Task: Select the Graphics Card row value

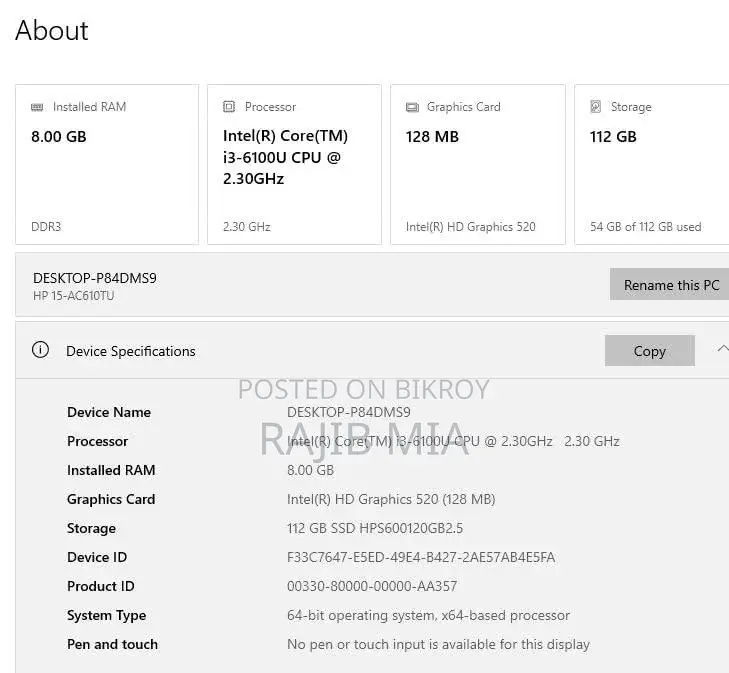Action: coord(391,499)
